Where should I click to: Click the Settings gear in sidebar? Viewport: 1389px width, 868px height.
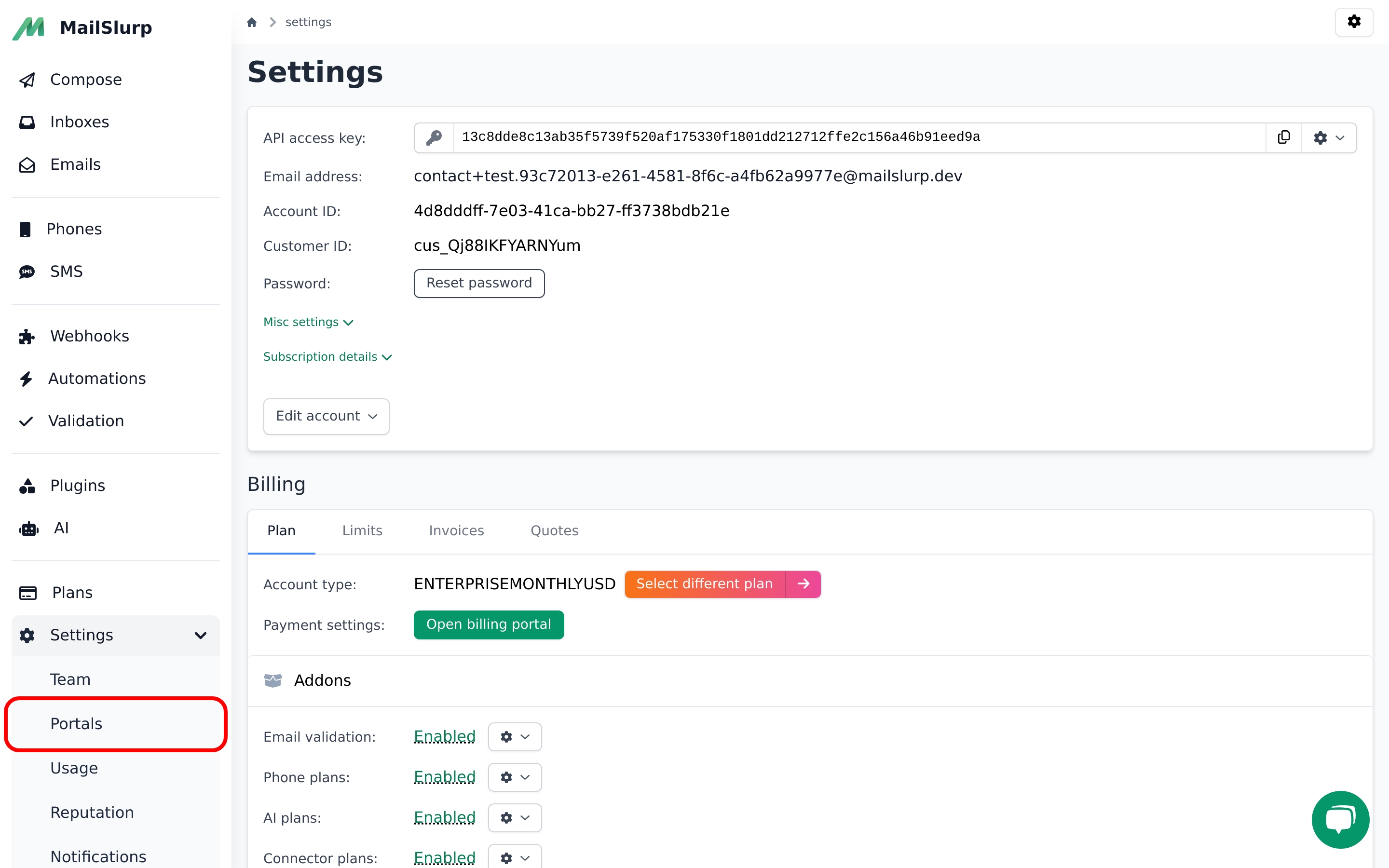coord(27,635)
